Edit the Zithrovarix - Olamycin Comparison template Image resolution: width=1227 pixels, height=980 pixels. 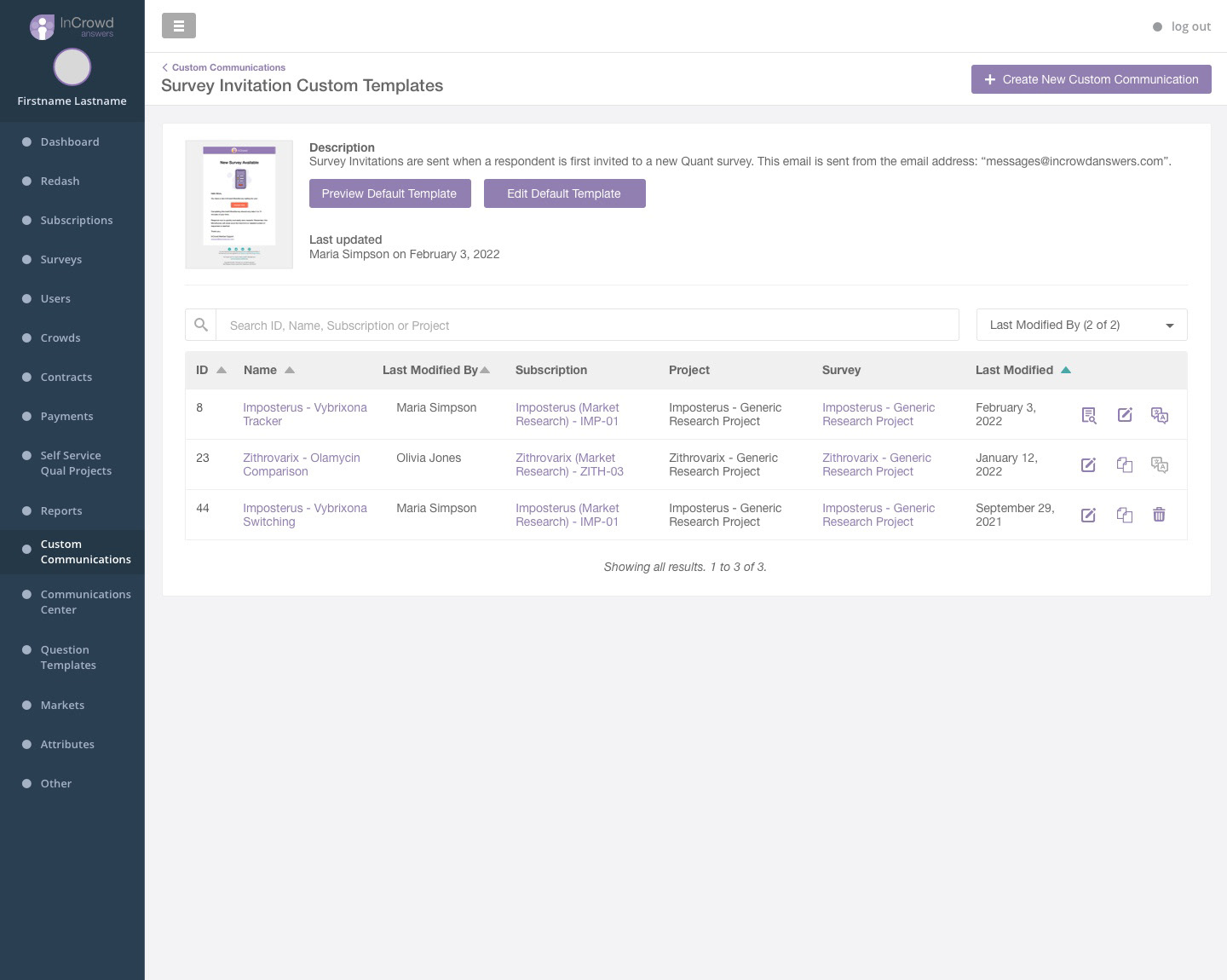pos(1088,465)
